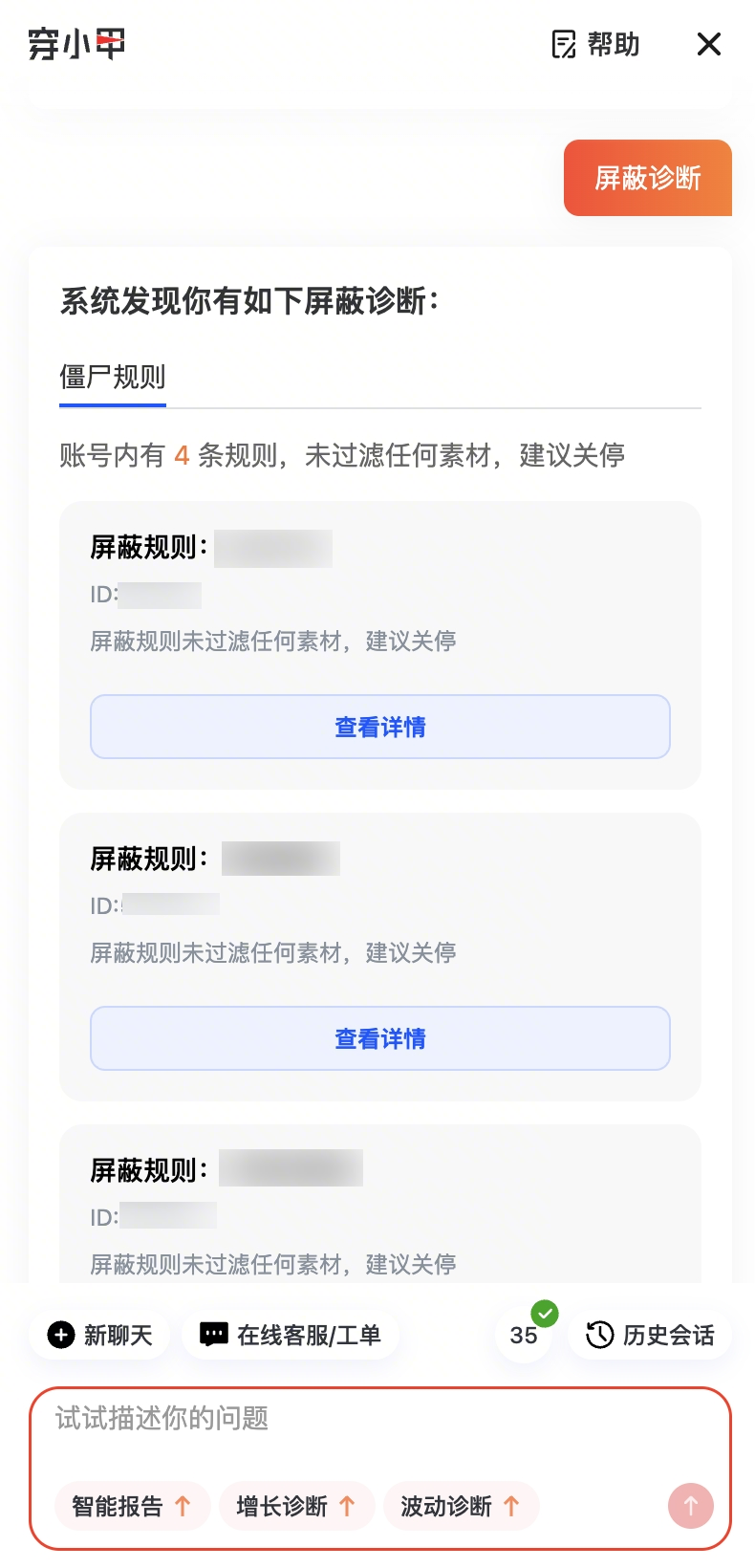Close the assistant panel with X
The height and width of the screenshot is (1568, 755).
[x=708, y=44]
